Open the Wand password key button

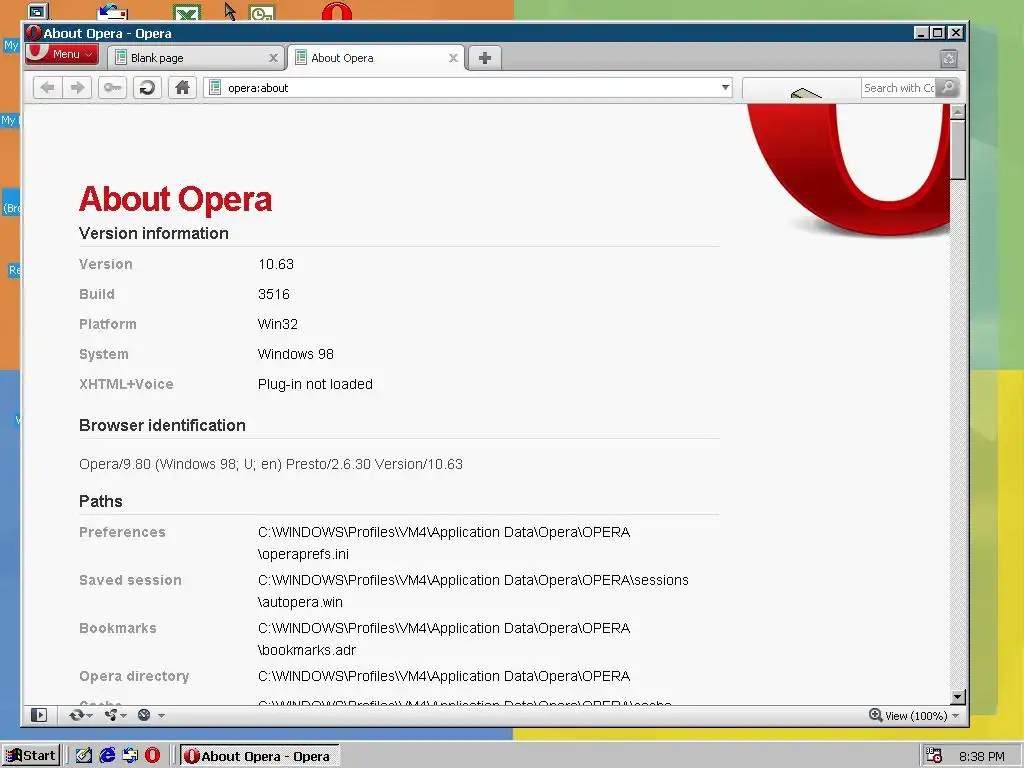point(112,88)
